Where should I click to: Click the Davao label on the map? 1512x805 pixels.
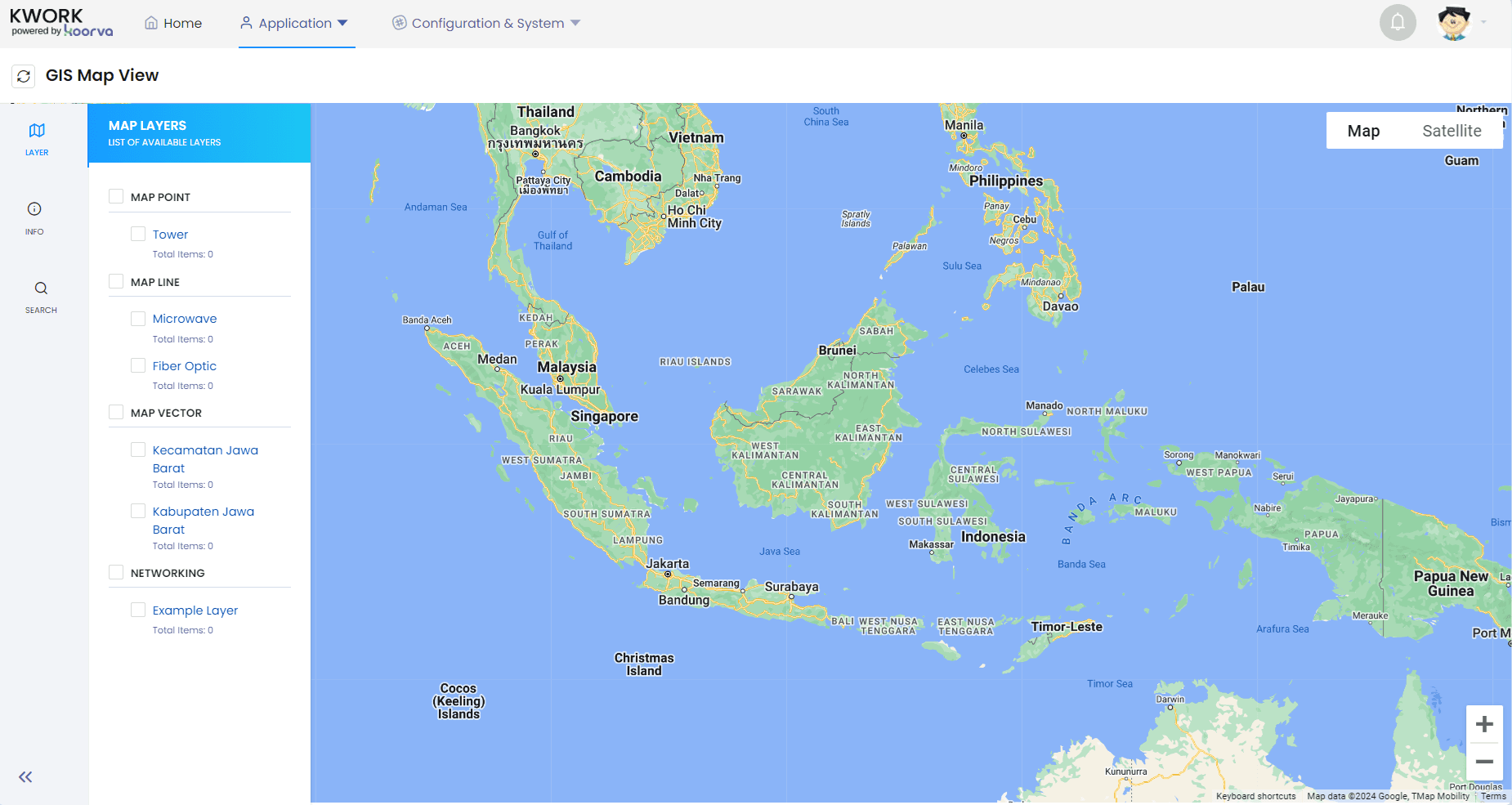pyautogui.click(x=1061, y=306)
